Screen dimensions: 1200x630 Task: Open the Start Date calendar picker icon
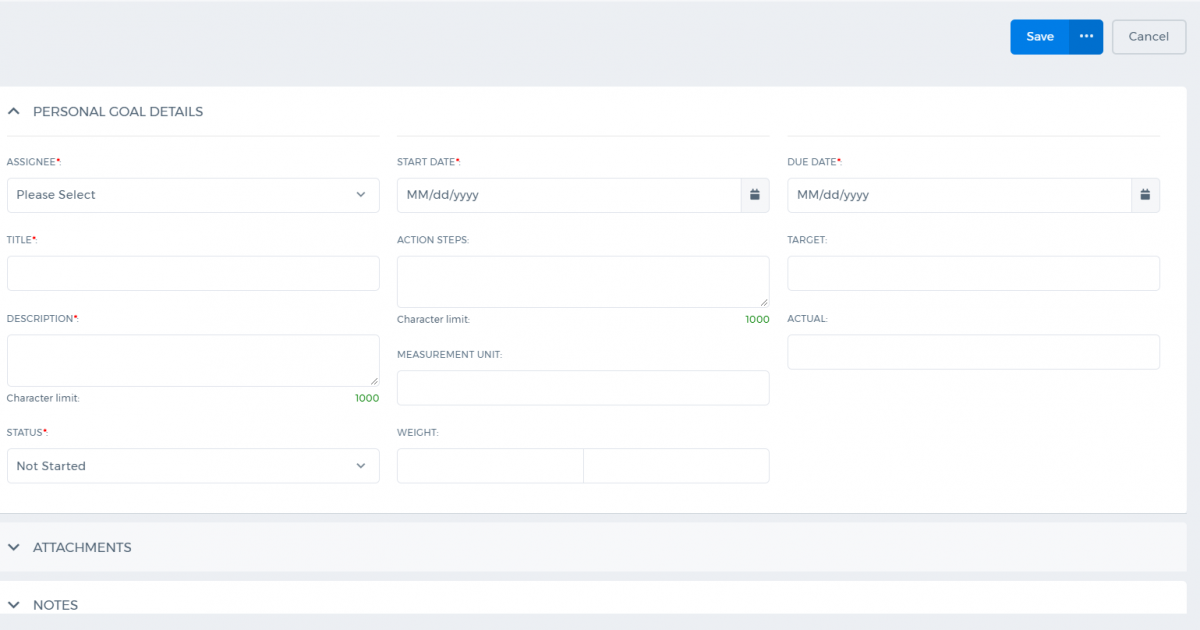click(755, 195)
